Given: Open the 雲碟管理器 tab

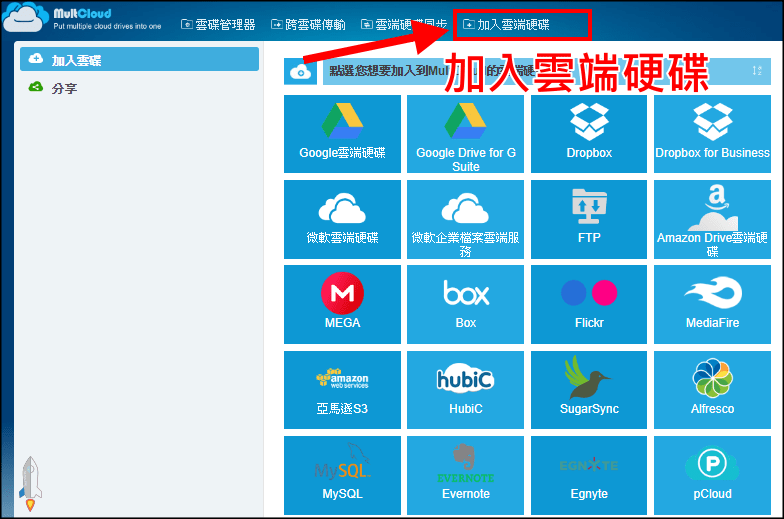Looking at the screenshot, I should pyautogui.click(x=218, y=24).
